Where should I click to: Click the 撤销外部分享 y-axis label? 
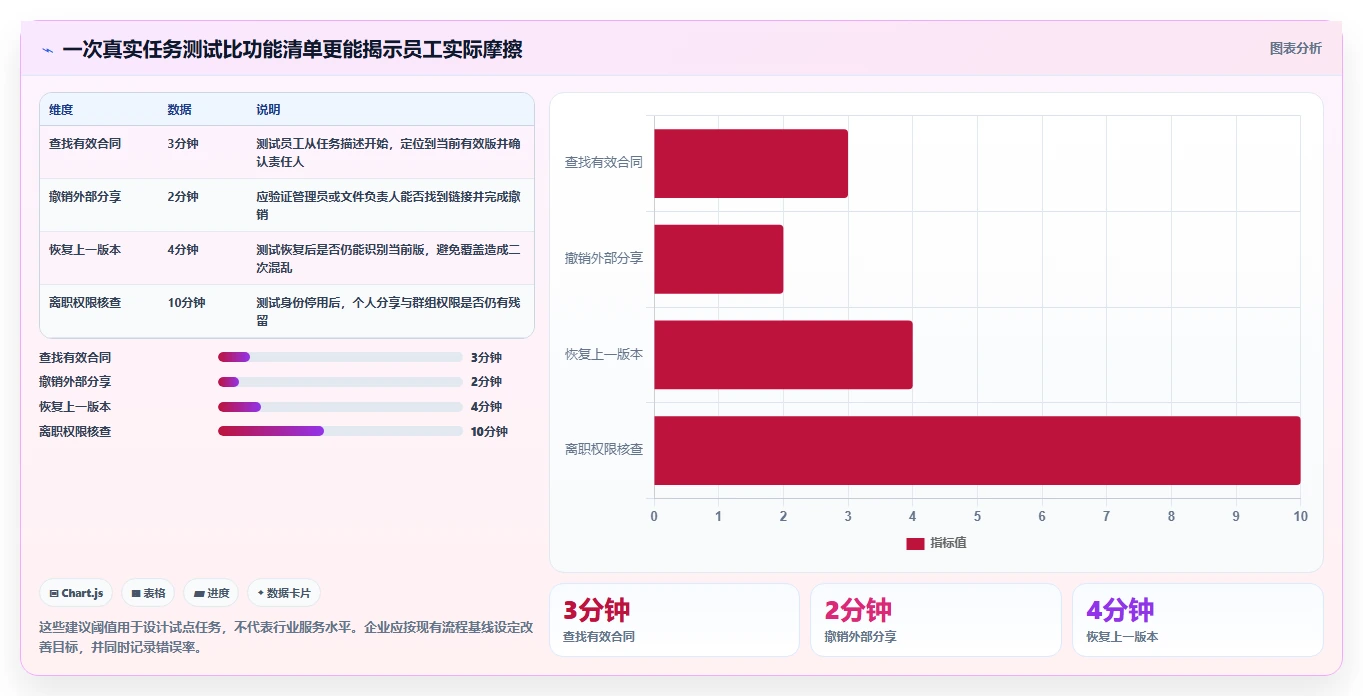pyautogui.click(x=604, y=258)
